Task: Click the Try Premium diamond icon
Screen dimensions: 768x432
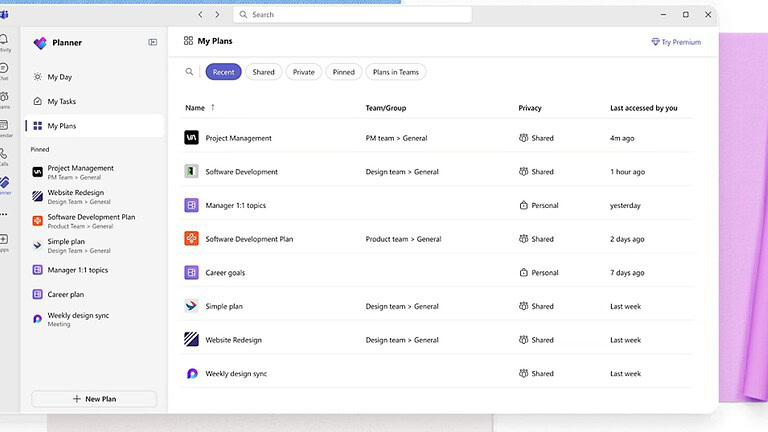Action: coord(655,42)
